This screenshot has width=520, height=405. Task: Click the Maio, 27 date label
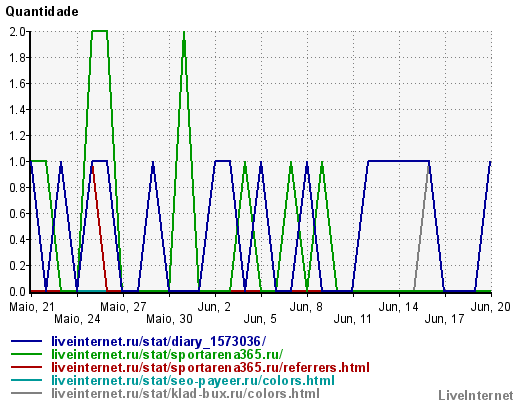tap(123, 307)
